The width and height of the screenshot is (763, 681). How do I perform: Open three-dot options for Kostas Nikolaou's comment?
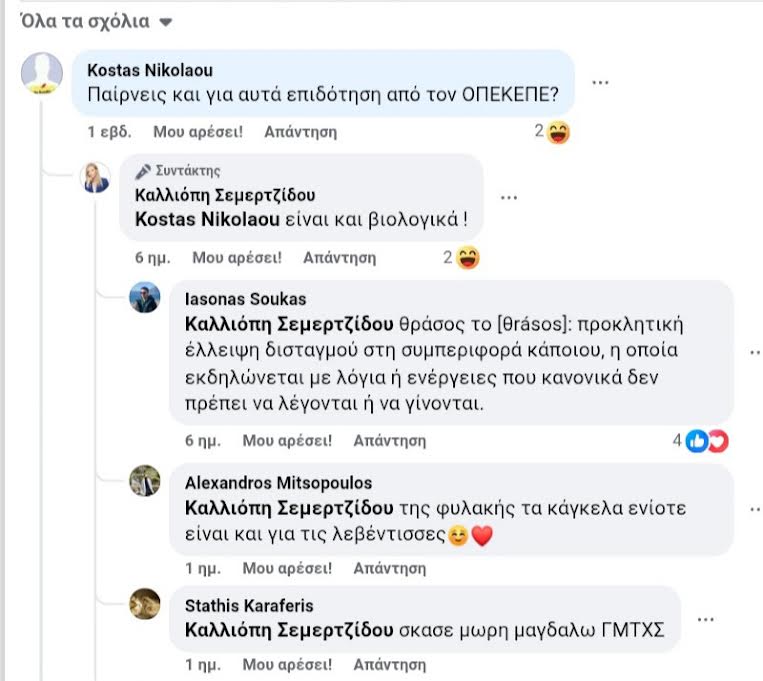point(600,82)
